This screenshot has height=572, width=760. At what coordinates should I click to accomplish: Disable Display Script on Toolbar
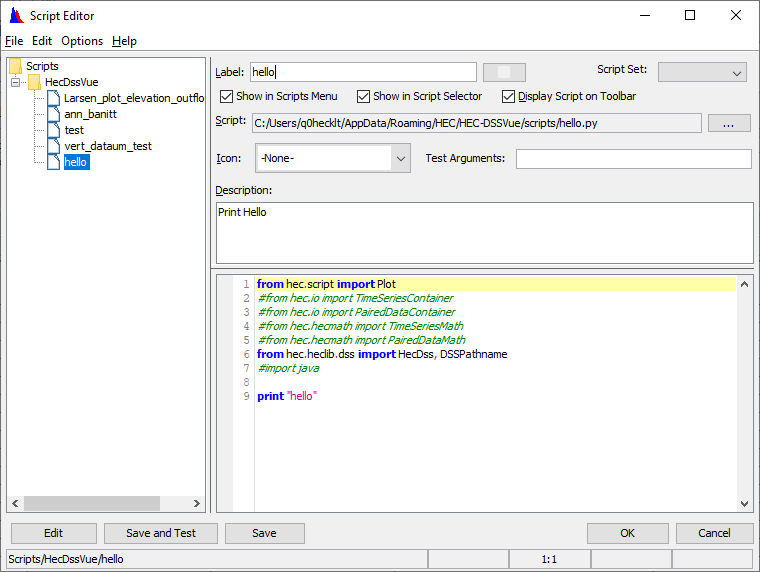[508, 96]
